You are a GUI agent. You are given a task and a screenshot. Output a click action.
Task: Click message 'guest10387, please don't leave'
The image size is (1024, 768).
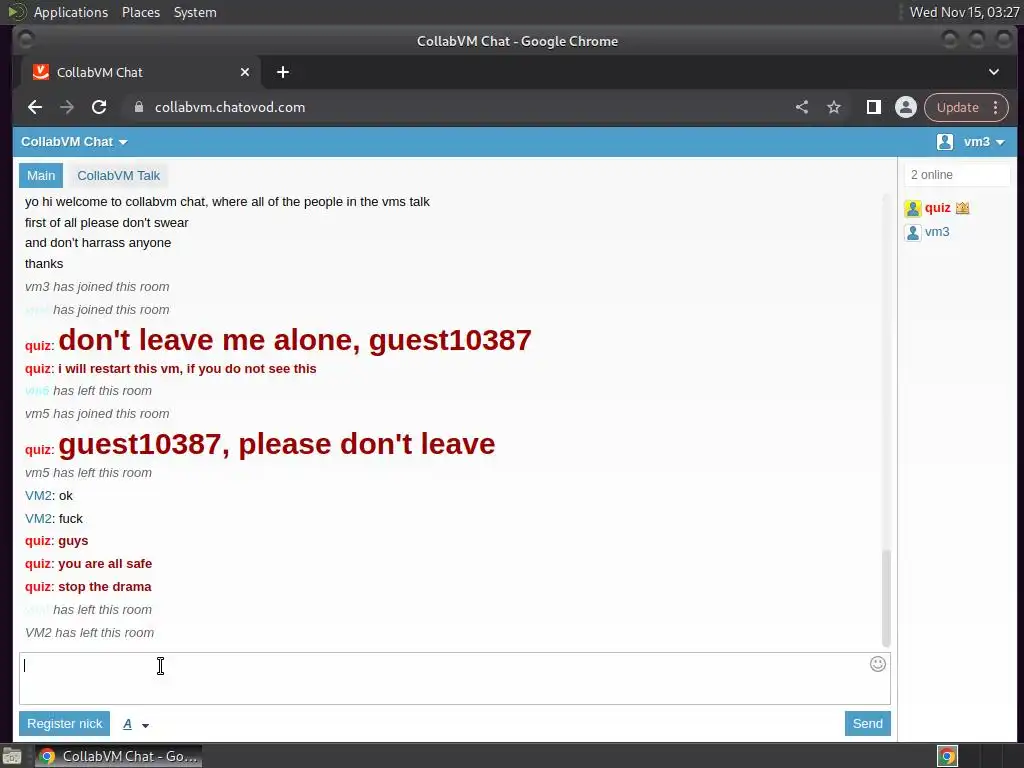click(x=277, y=444)
